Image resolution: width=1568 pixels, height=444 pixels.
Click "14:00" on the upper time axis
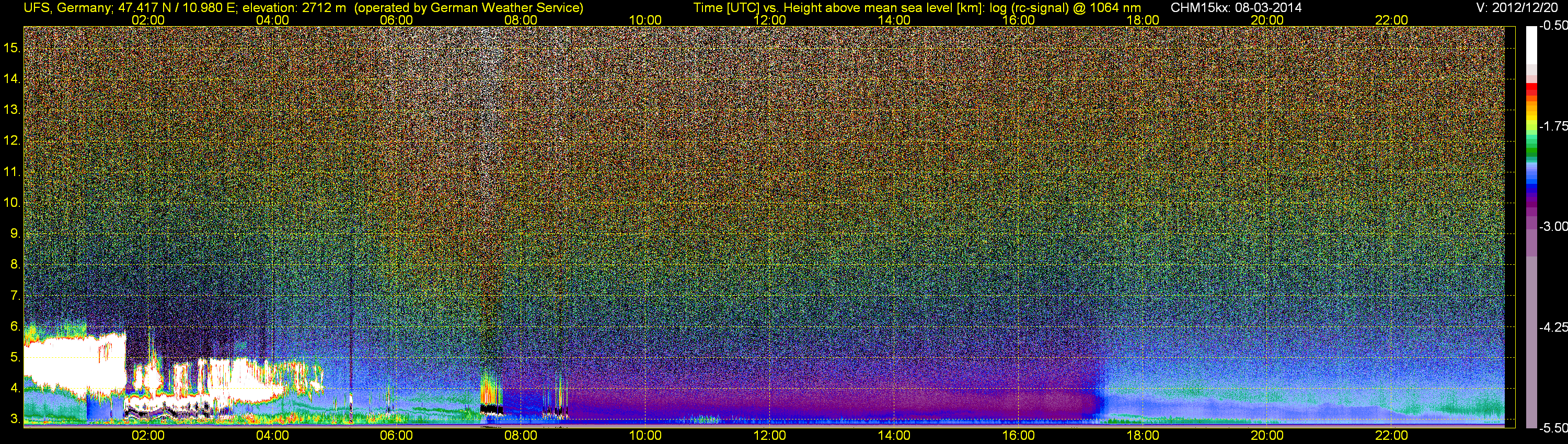(894, 19)
